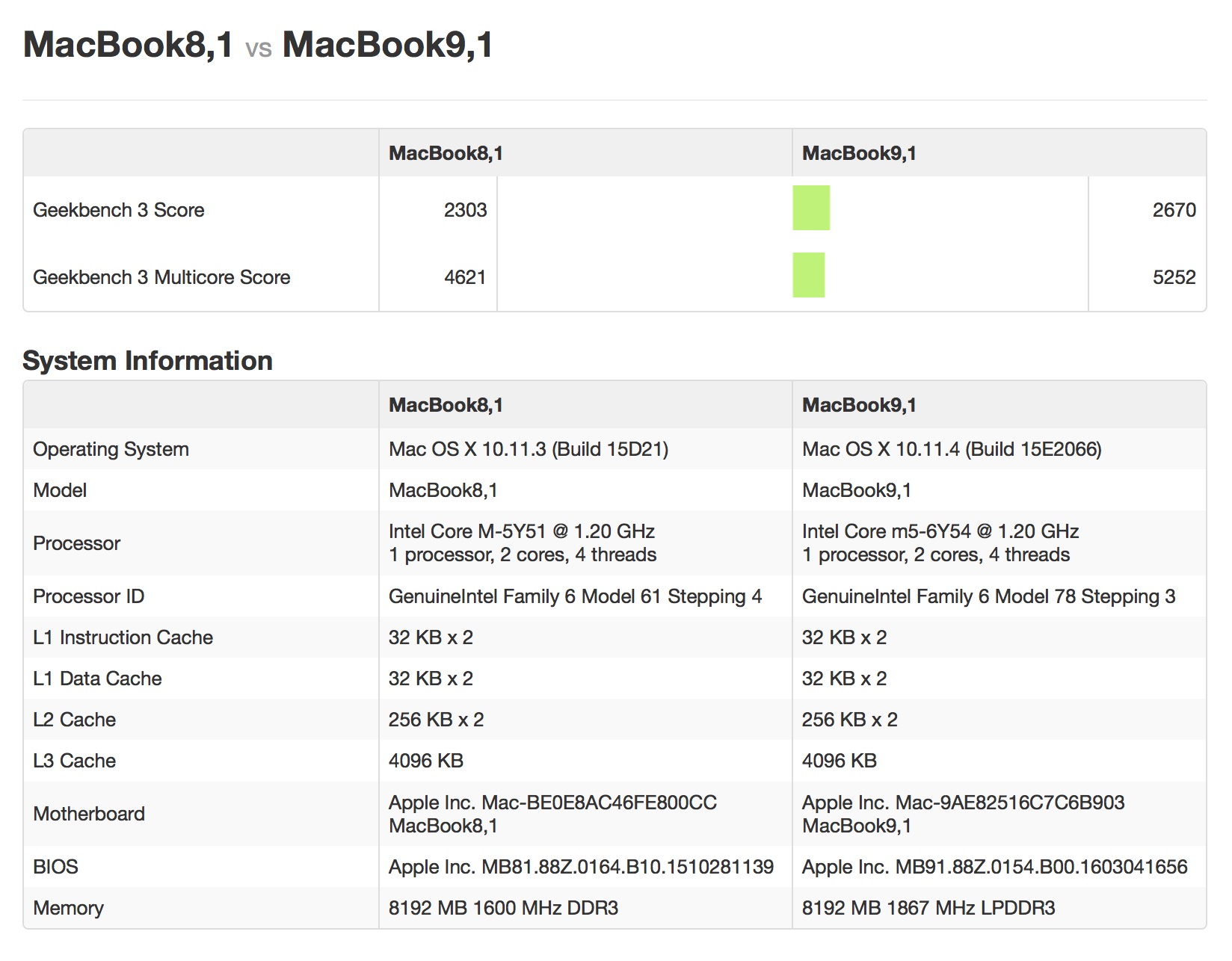This screenshot has height=961, width=1232.
Task: Click the System Information heading
Action: tap(147, 361)
